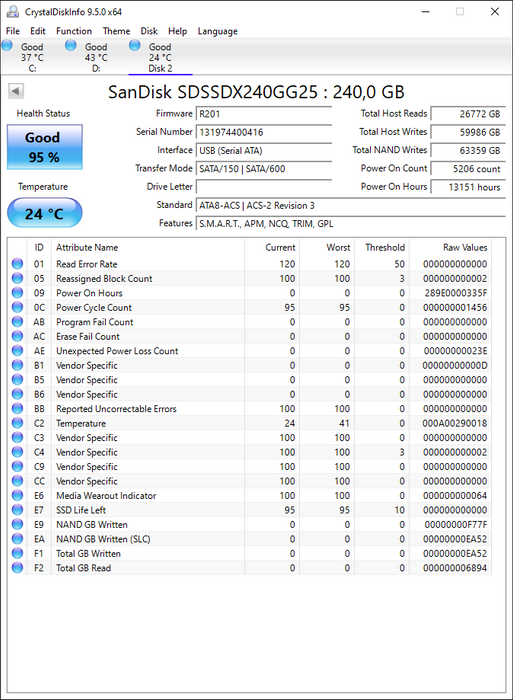
Task: Open the Help menu
Action: pos(177,31)
